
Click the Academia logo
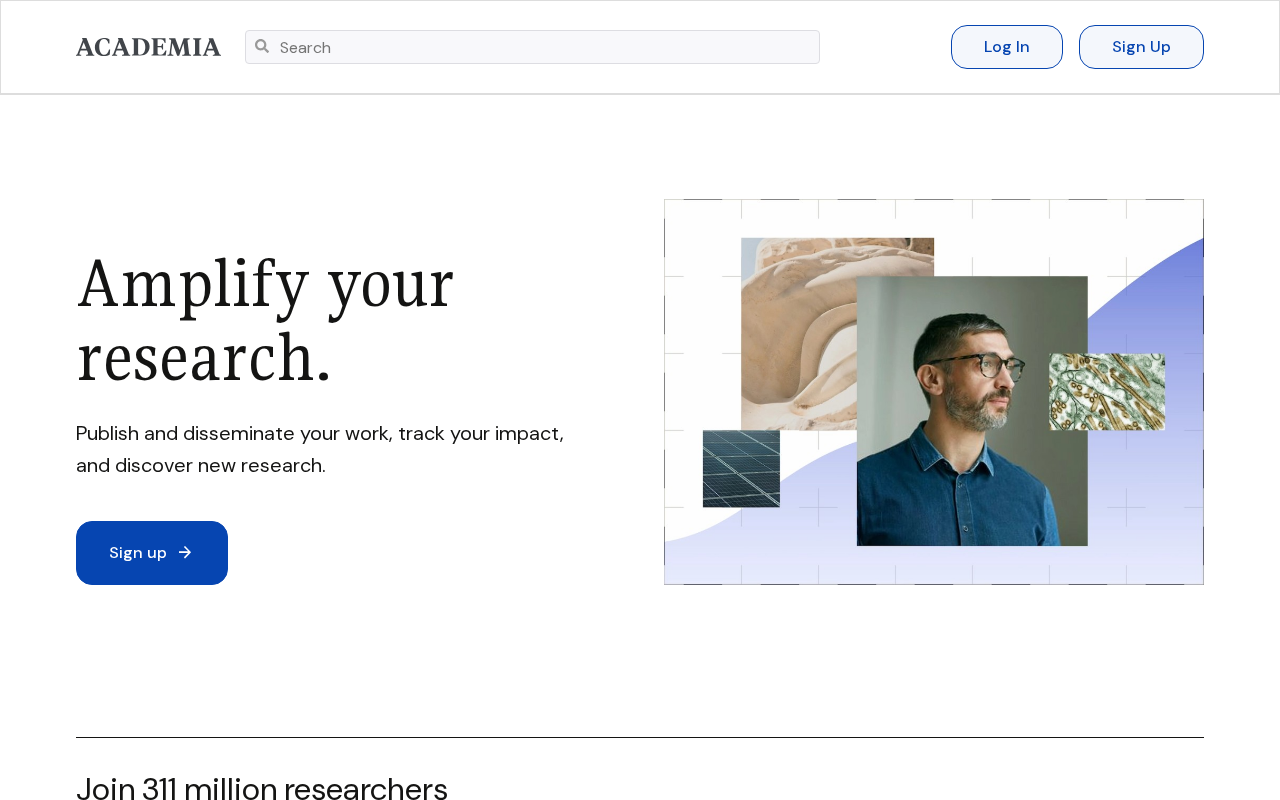coord(148,47)
